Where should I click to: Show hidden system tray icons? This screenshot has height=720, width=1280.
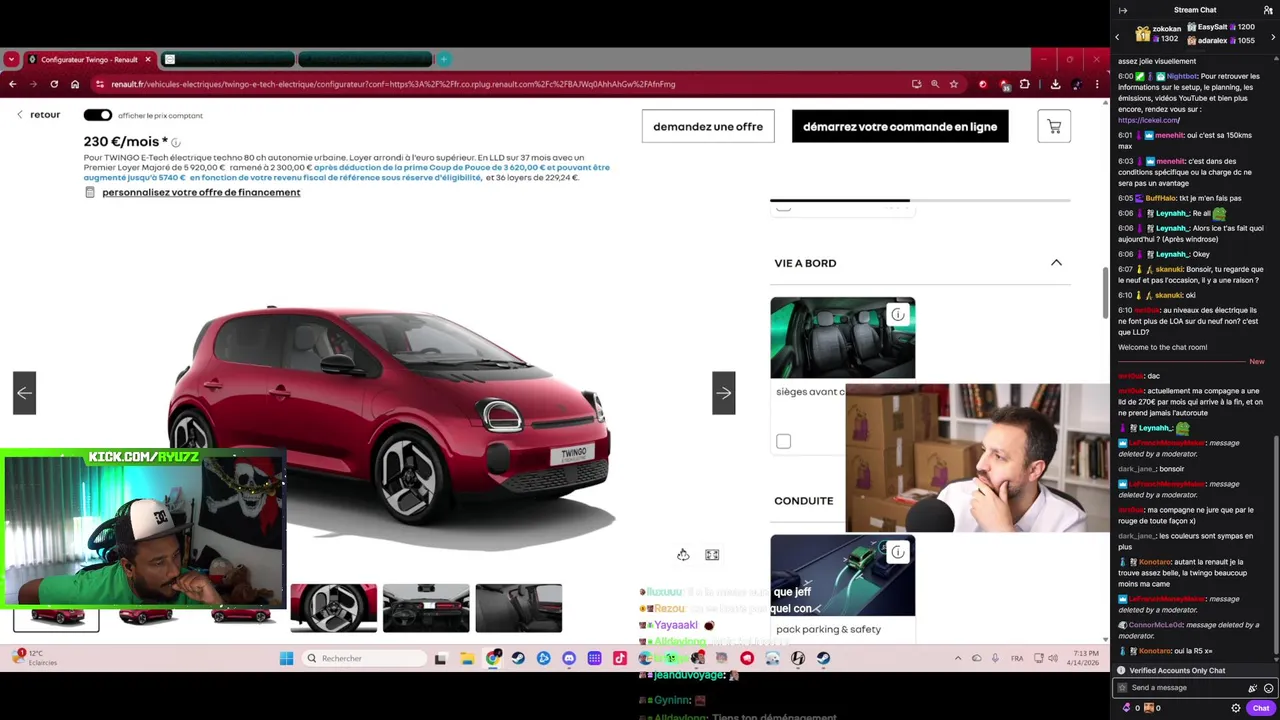click(958, 658)
